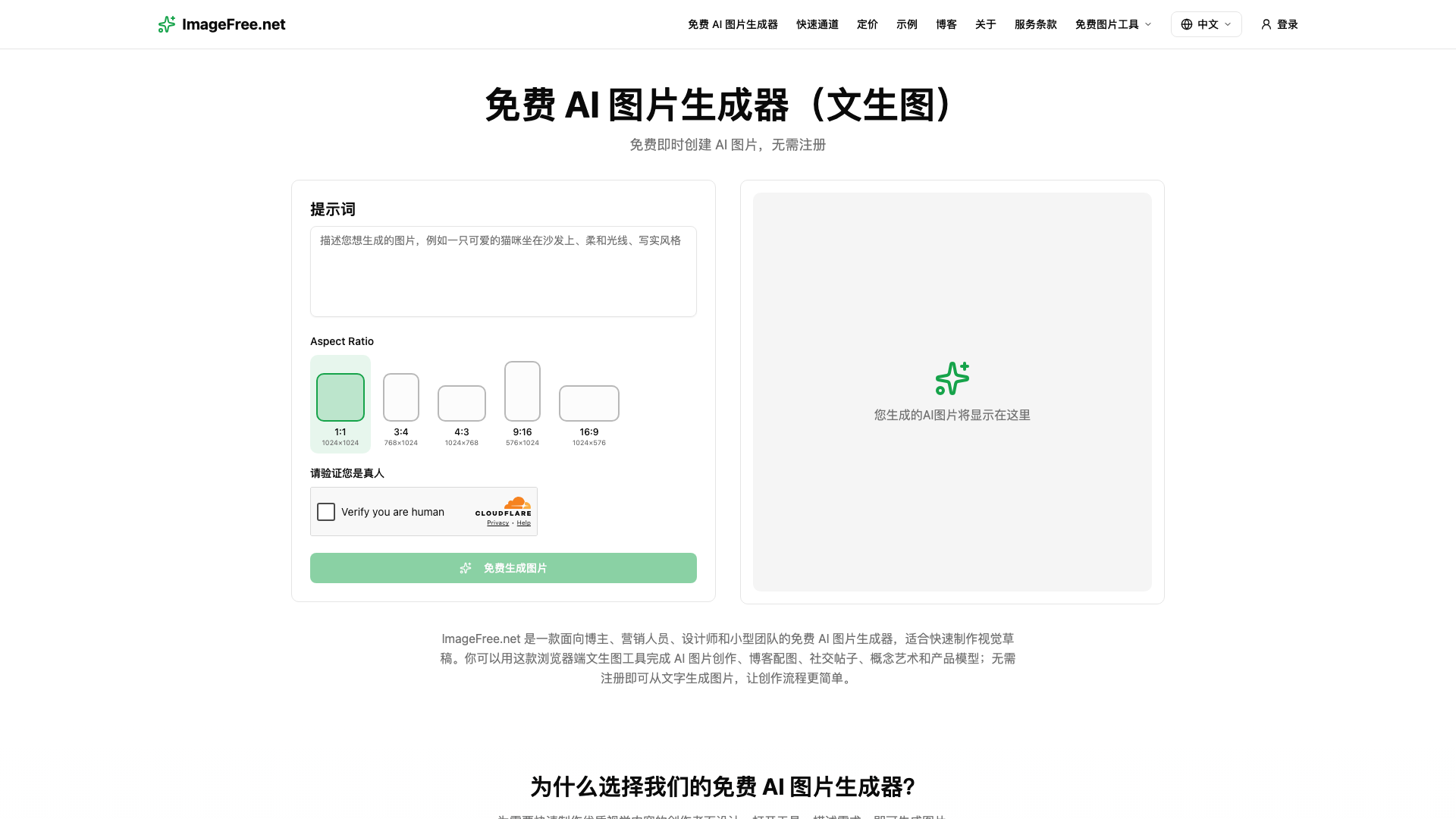The width and height of the screenshot is (1456, 819).
Task: Focus the 提示词 prompt text area
Action: [504, 271]
